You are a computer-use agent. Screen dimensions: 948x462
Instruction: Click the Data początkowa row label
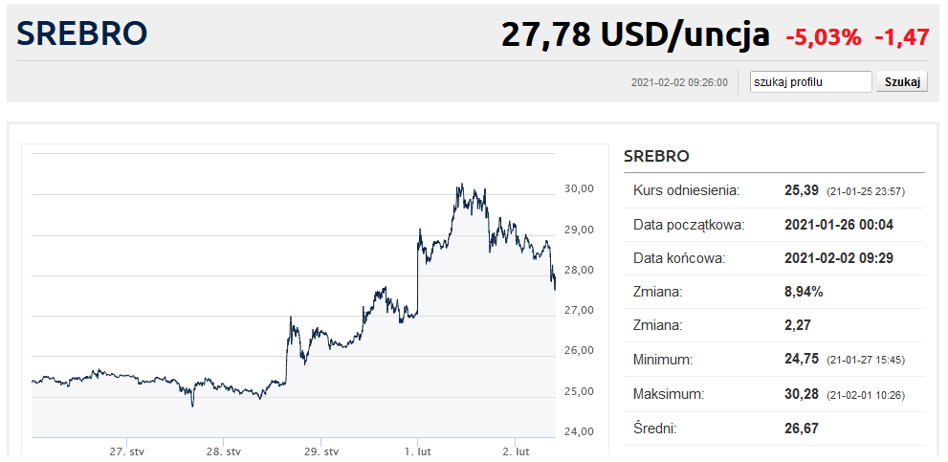(x=688, y=224)
